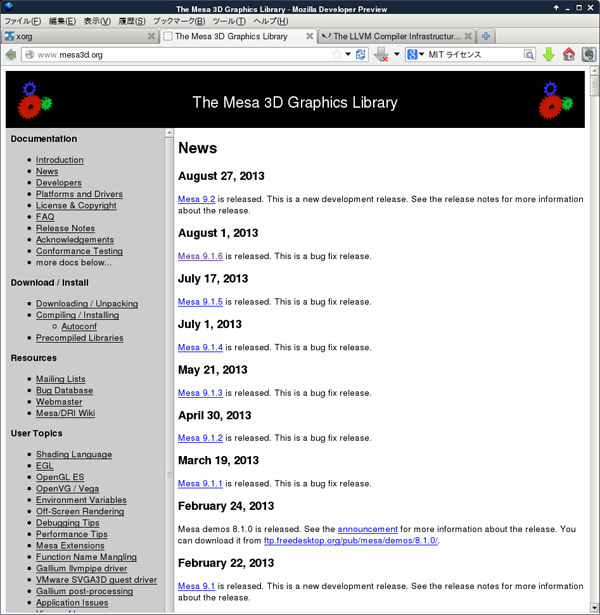Open search engine selector dropdown arrow
This screenshot has height=615, width=600.
(x=422, y=54)
